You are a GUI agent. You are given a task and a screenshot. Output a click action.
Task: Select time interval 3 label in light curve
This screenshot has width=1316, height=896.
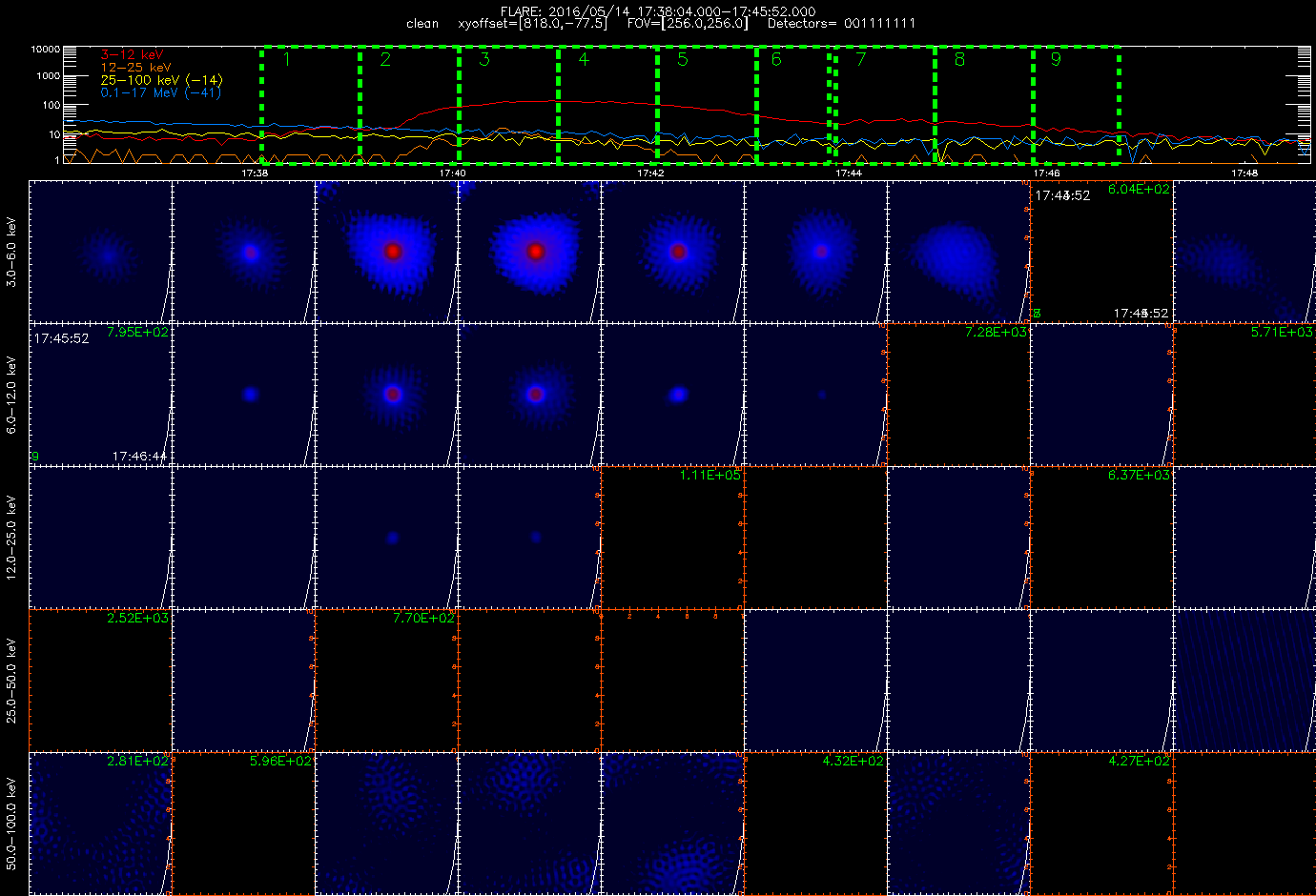[484, 59]
